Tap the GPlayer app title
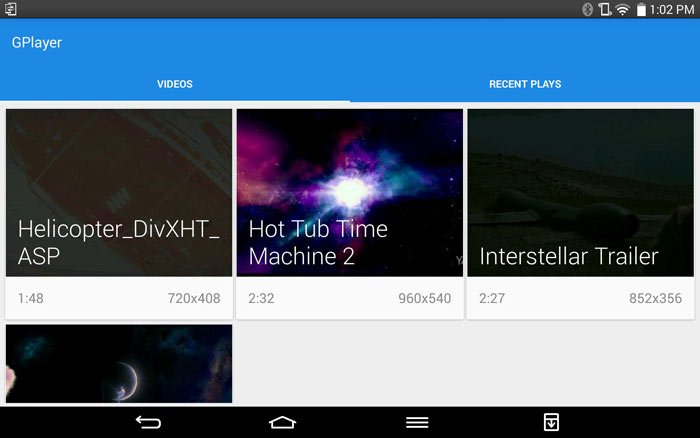The height and width of the screenshot is (438, 700). tap(37, 42)
